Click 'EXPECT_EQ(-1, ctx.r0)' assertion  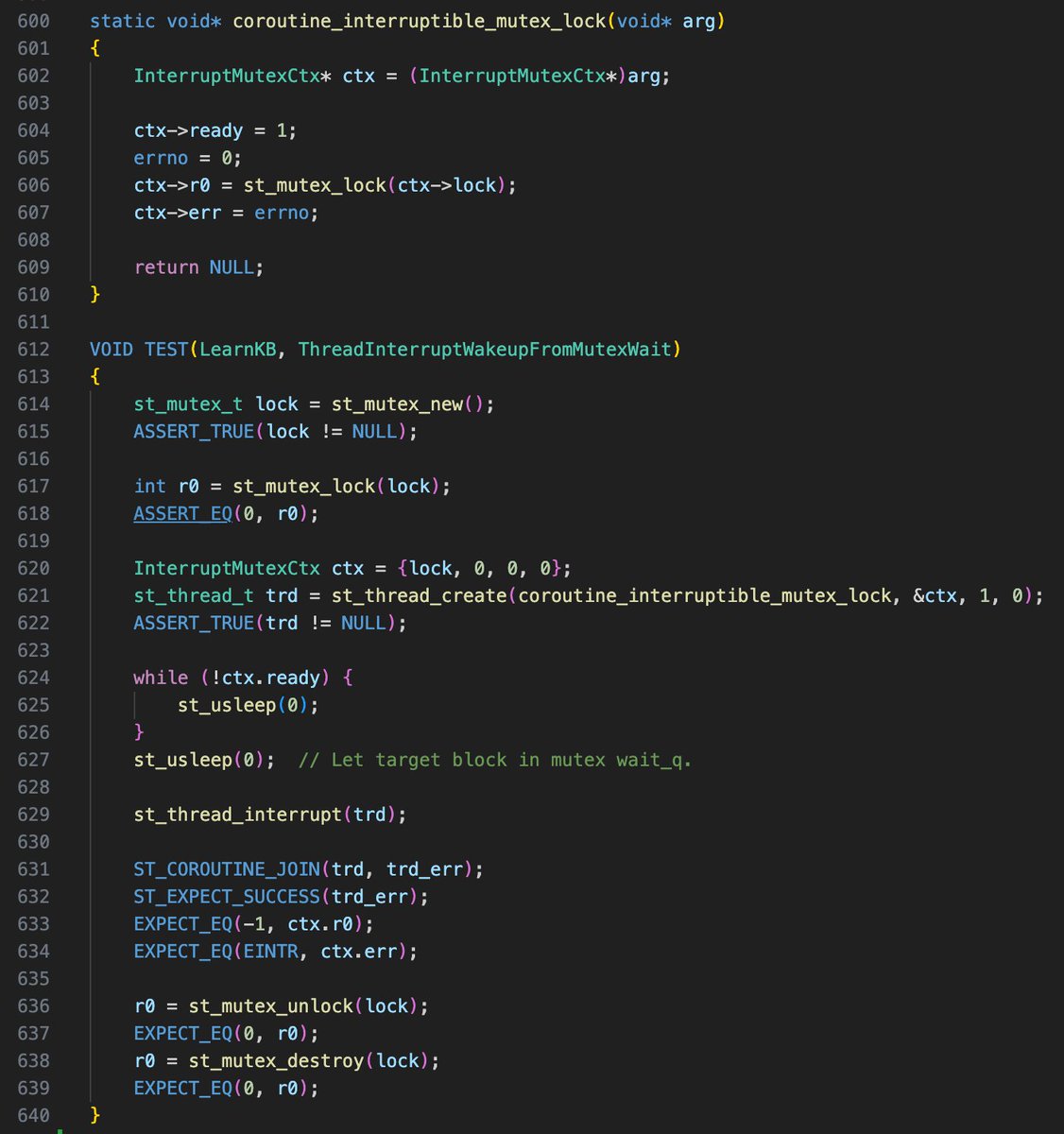coord(254,924)
